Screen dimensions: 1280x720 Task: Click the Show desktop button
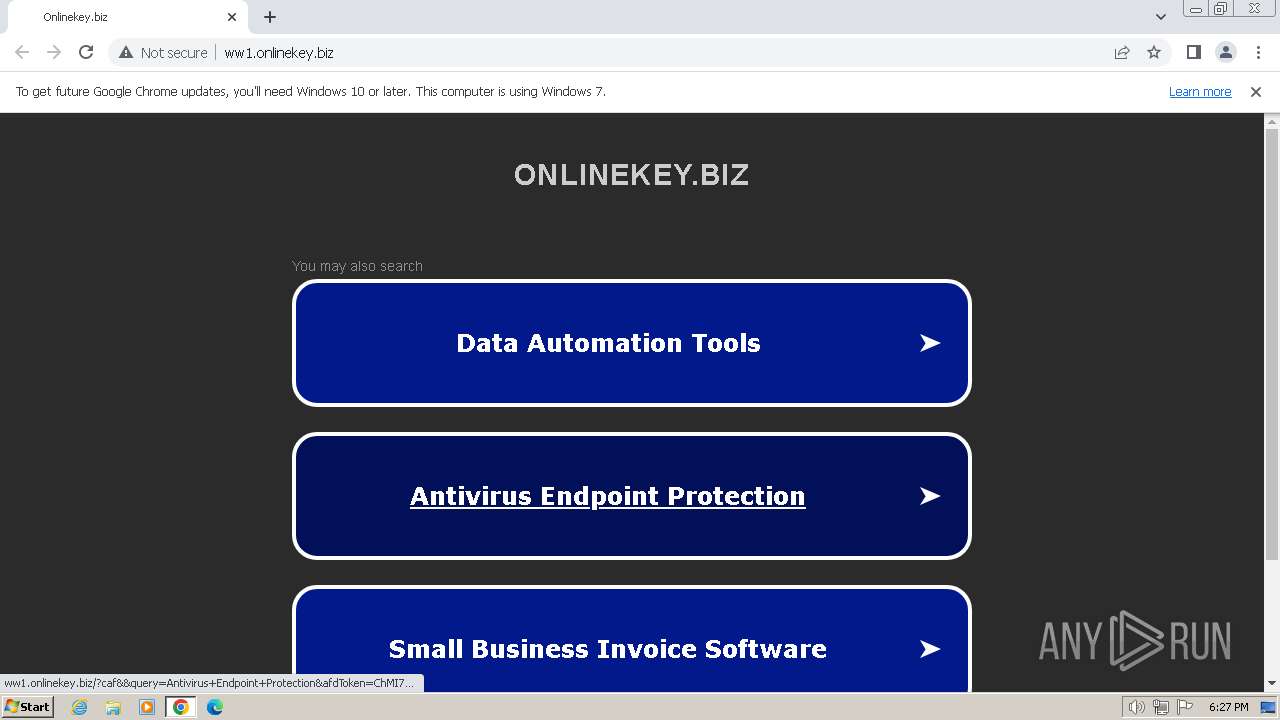(1268, 707)
